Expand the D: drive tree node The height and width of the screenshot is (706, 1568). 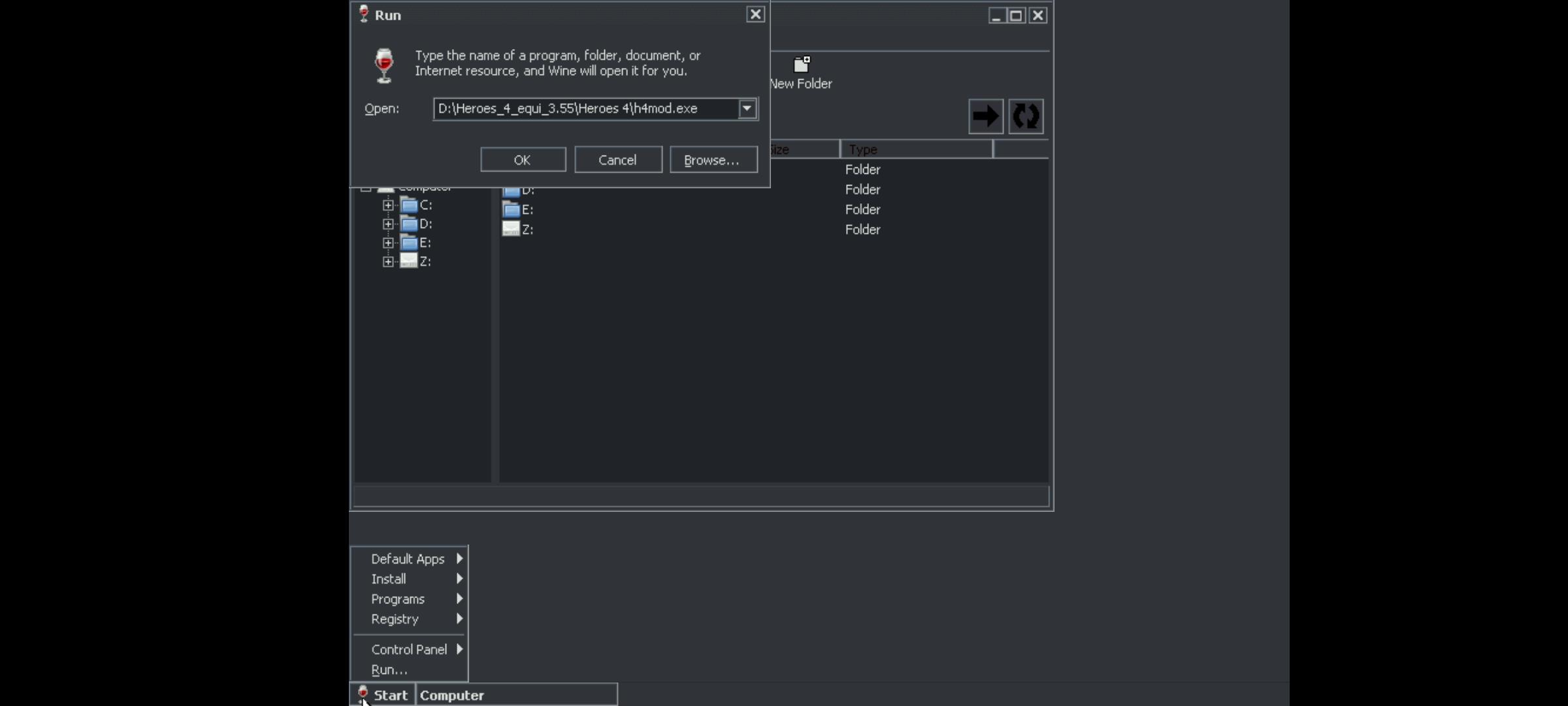click(388, 224)
